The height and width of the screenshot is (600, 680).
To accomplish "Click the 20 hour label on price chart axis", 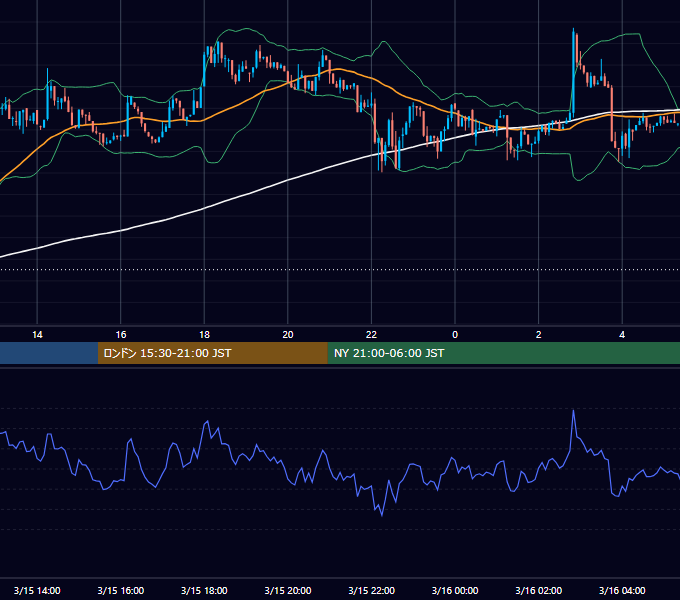I will pos(288,335).
